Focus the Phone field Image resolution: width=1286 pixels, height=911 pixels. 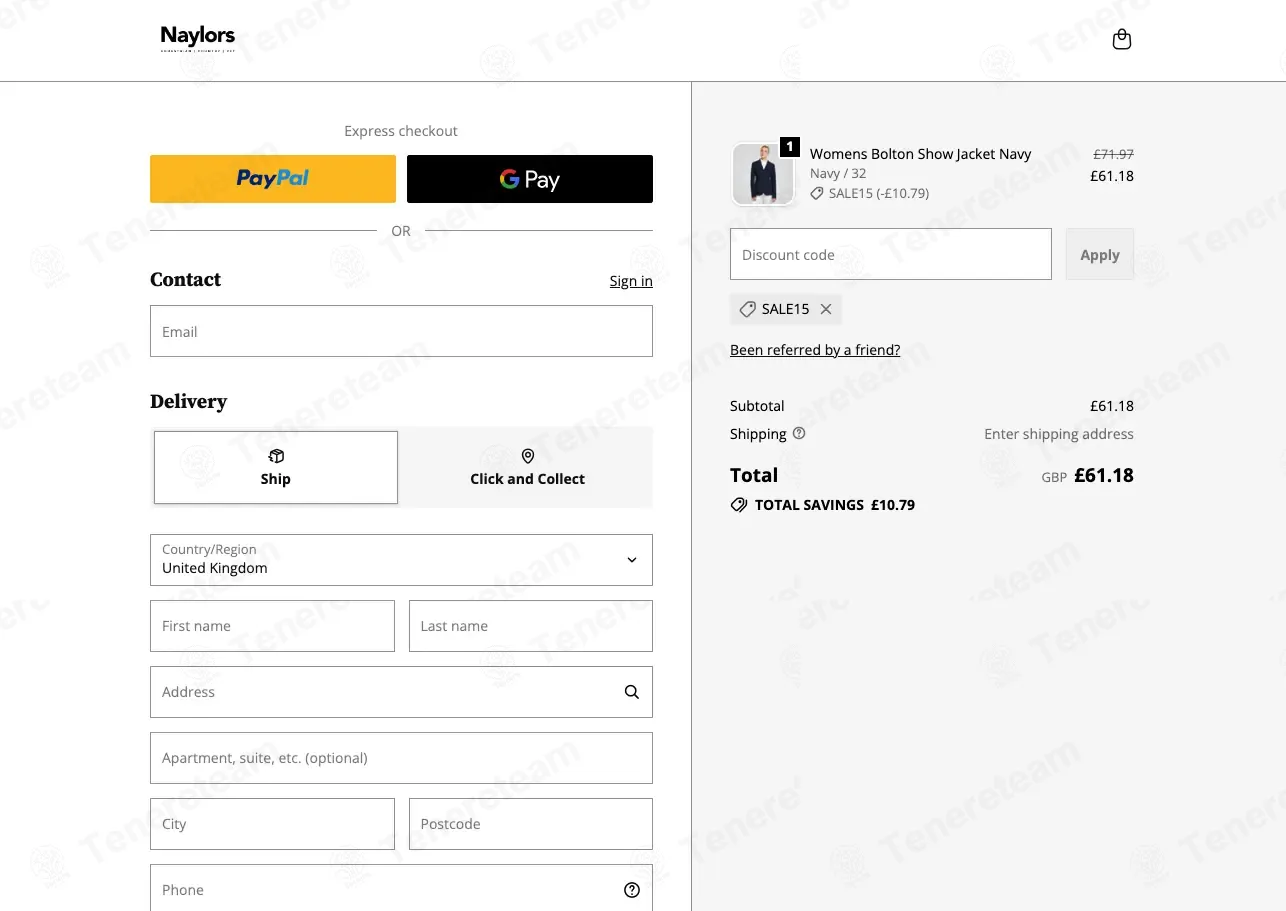point(401,888)
